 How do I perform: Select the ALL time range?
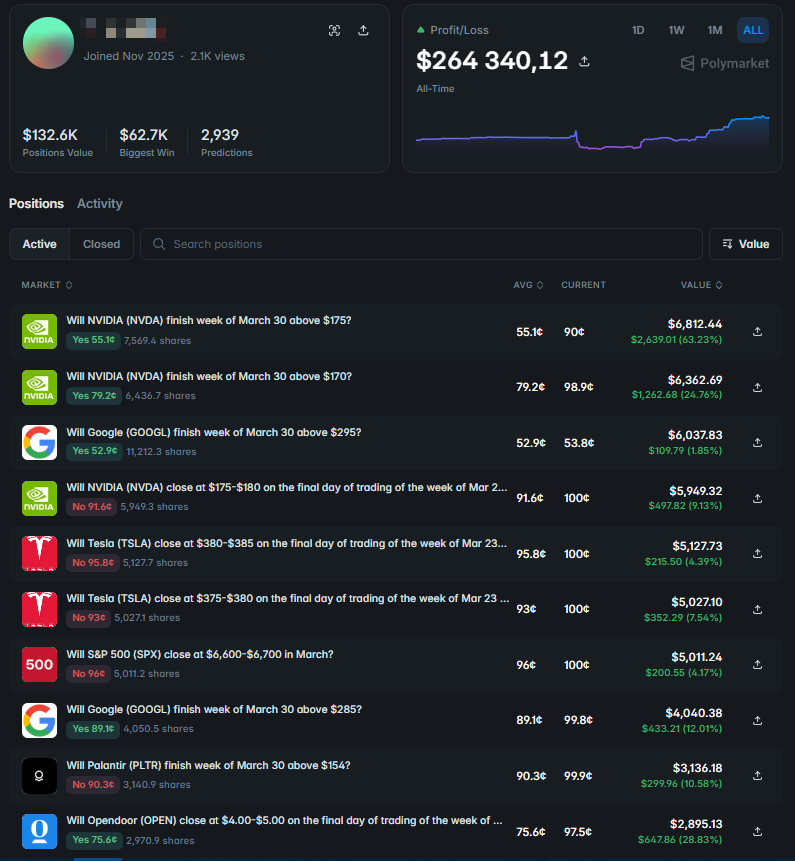(753, 30)
